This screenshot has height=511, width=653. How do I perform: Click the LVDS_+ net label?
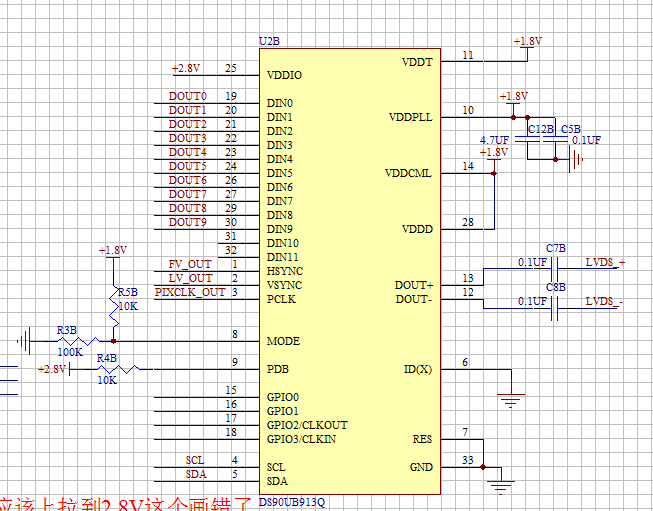pos(605,262)
